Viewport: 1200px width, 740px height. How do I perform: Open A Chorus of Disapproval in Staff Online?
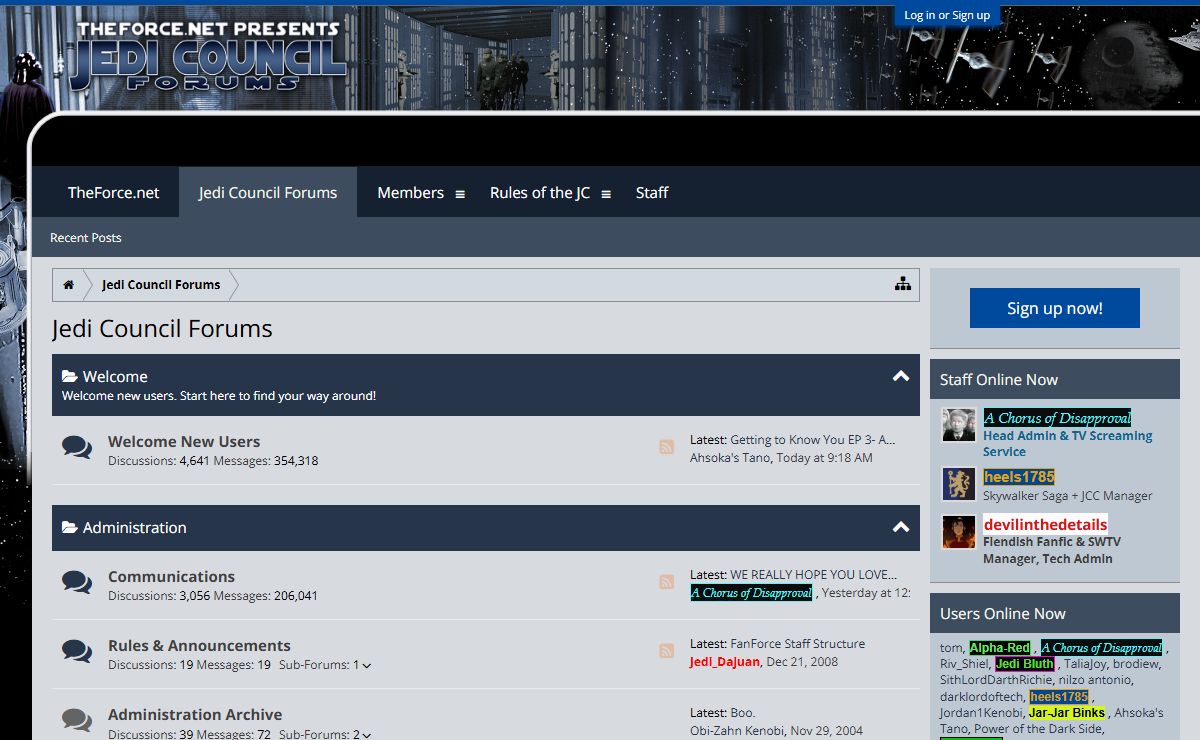tap(1057, 418)
